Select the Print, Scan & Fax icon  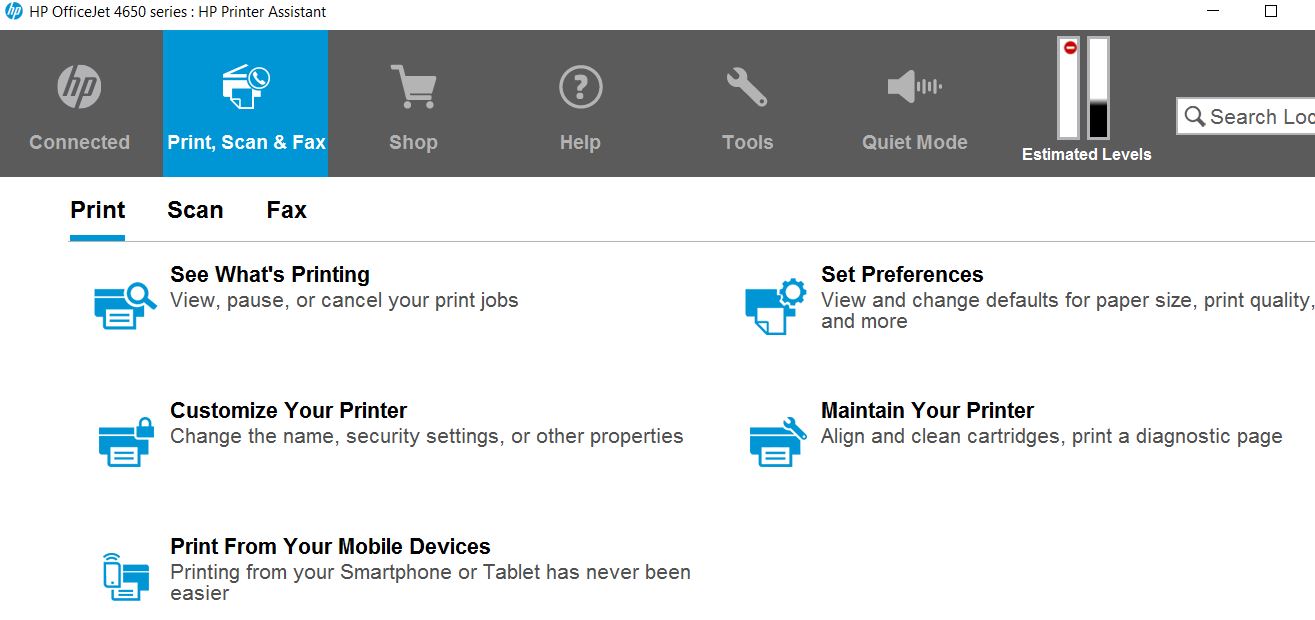coord(246,87)
